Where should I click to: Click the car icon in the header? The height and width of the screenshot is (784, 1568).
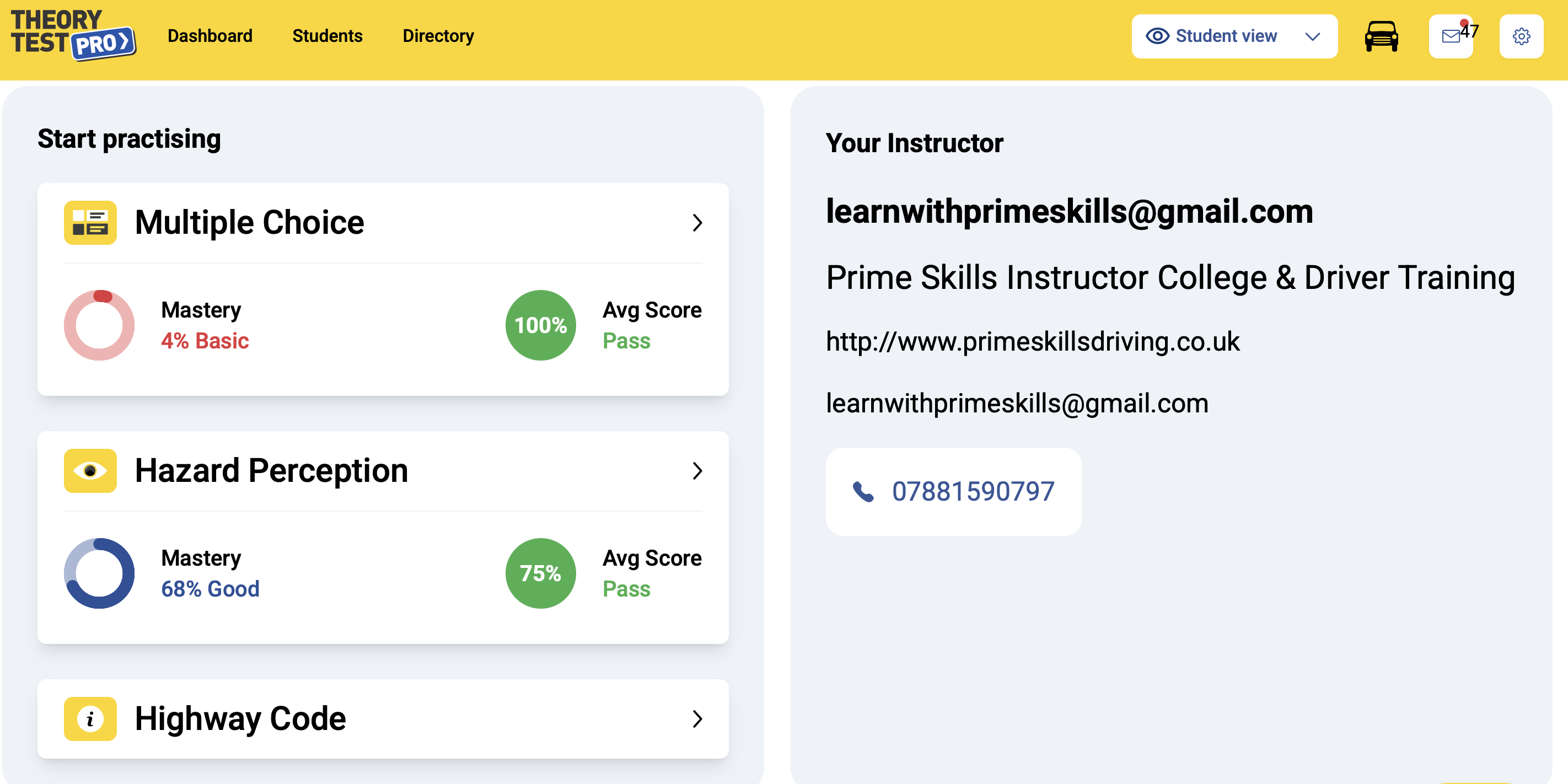(1381, 36)
